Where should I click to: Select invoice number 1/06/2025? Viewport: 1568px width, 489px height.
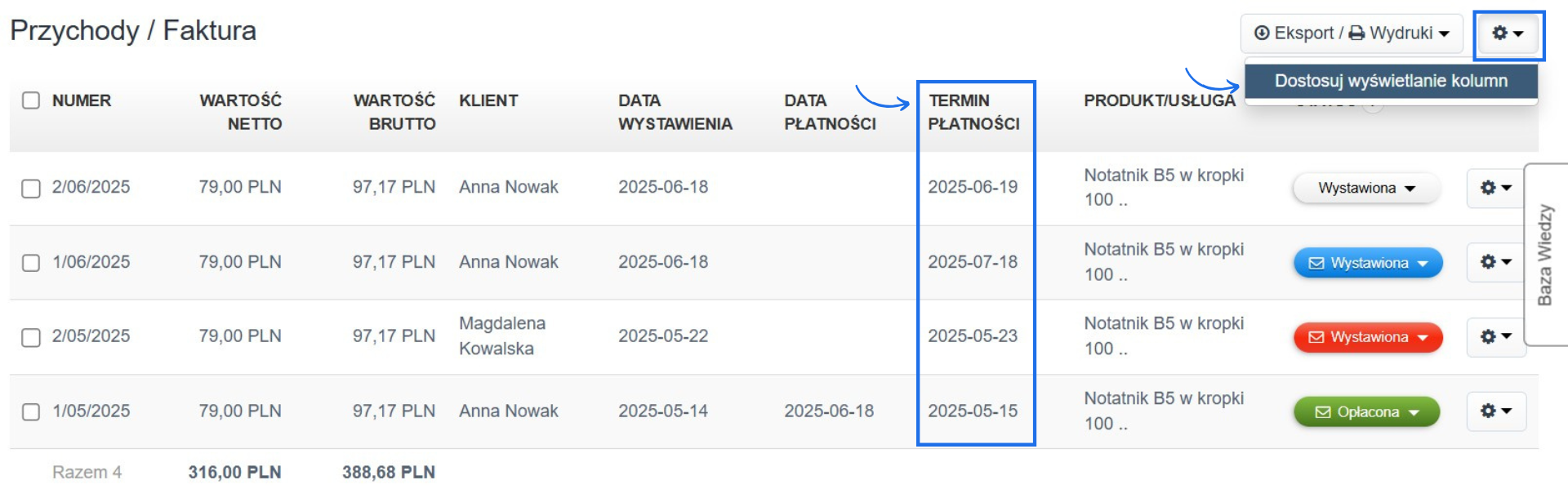(31, 262)
